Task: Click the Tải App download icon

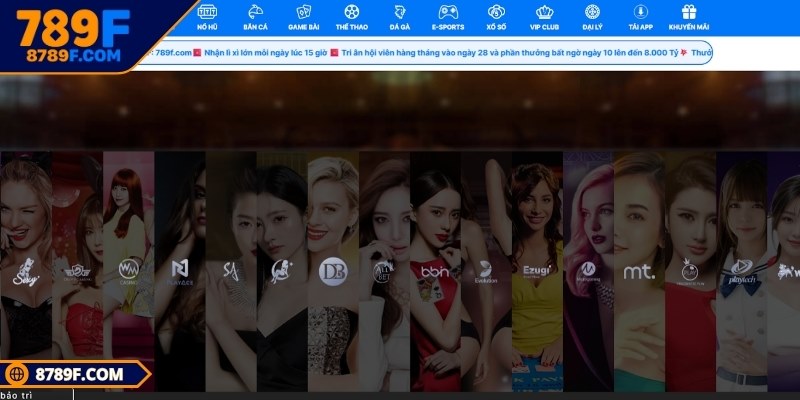Action: 640,11
